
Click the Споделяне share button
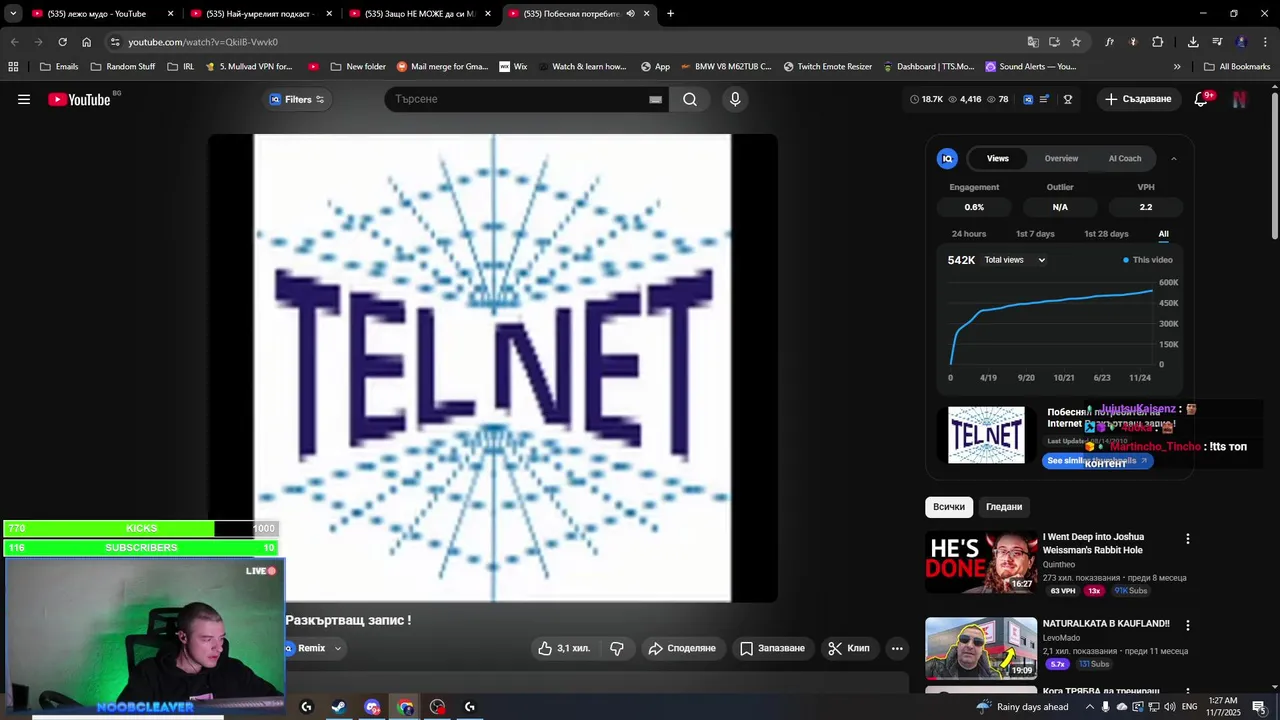(x=682, y=648)
